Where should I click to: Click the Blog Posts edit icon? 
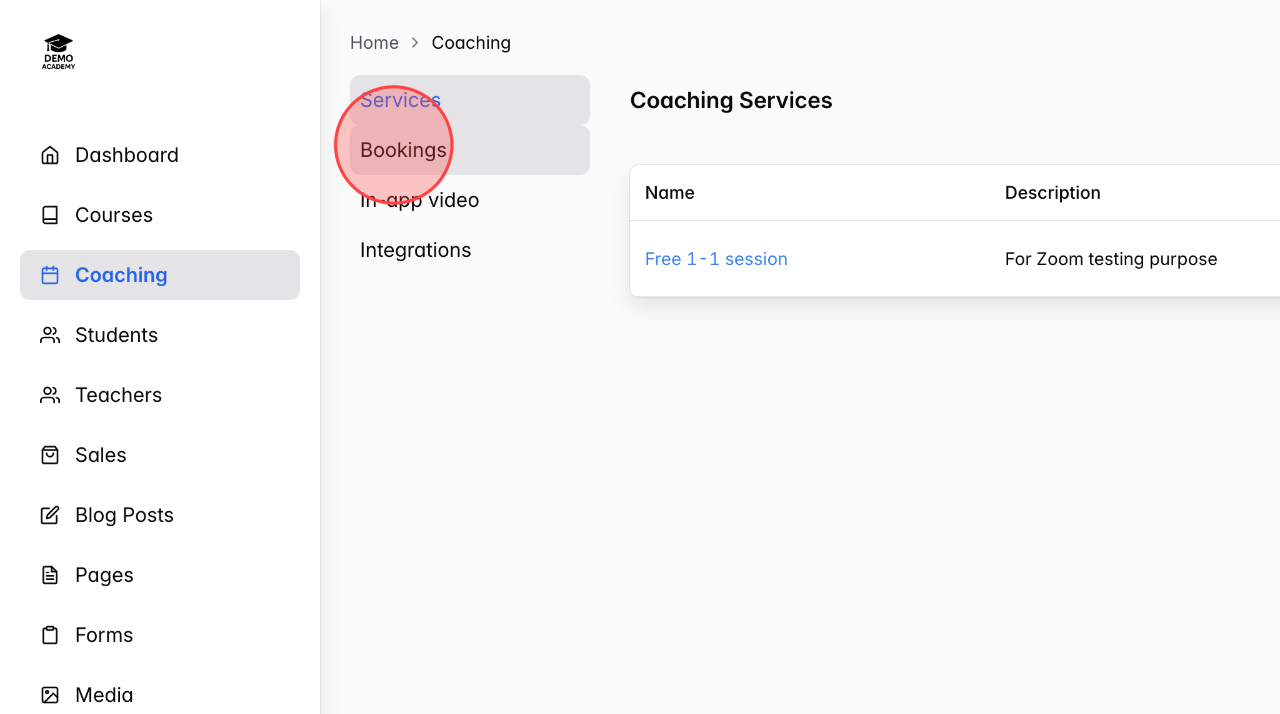pyautogui.click(x=50, y=515)
